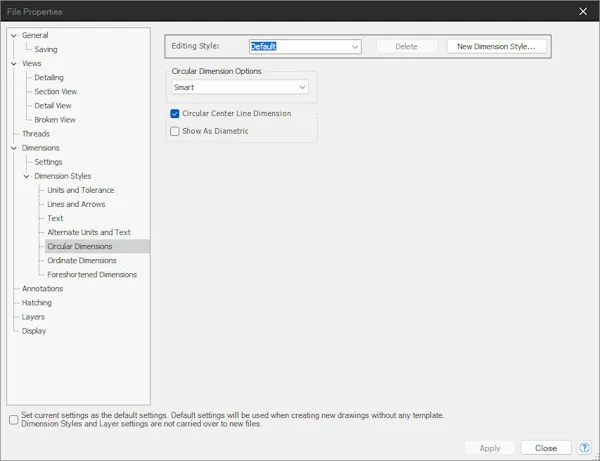Select Circular Dimensions in the tree
This screenshot has width=600, height=461.
coord(80,246)
